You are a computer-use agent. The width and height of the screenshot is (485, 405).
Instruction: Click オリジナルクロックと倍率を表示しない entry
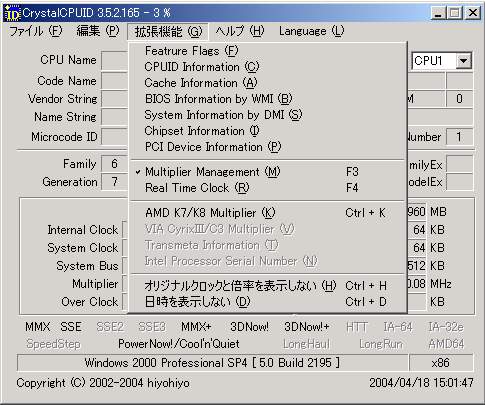267,286
